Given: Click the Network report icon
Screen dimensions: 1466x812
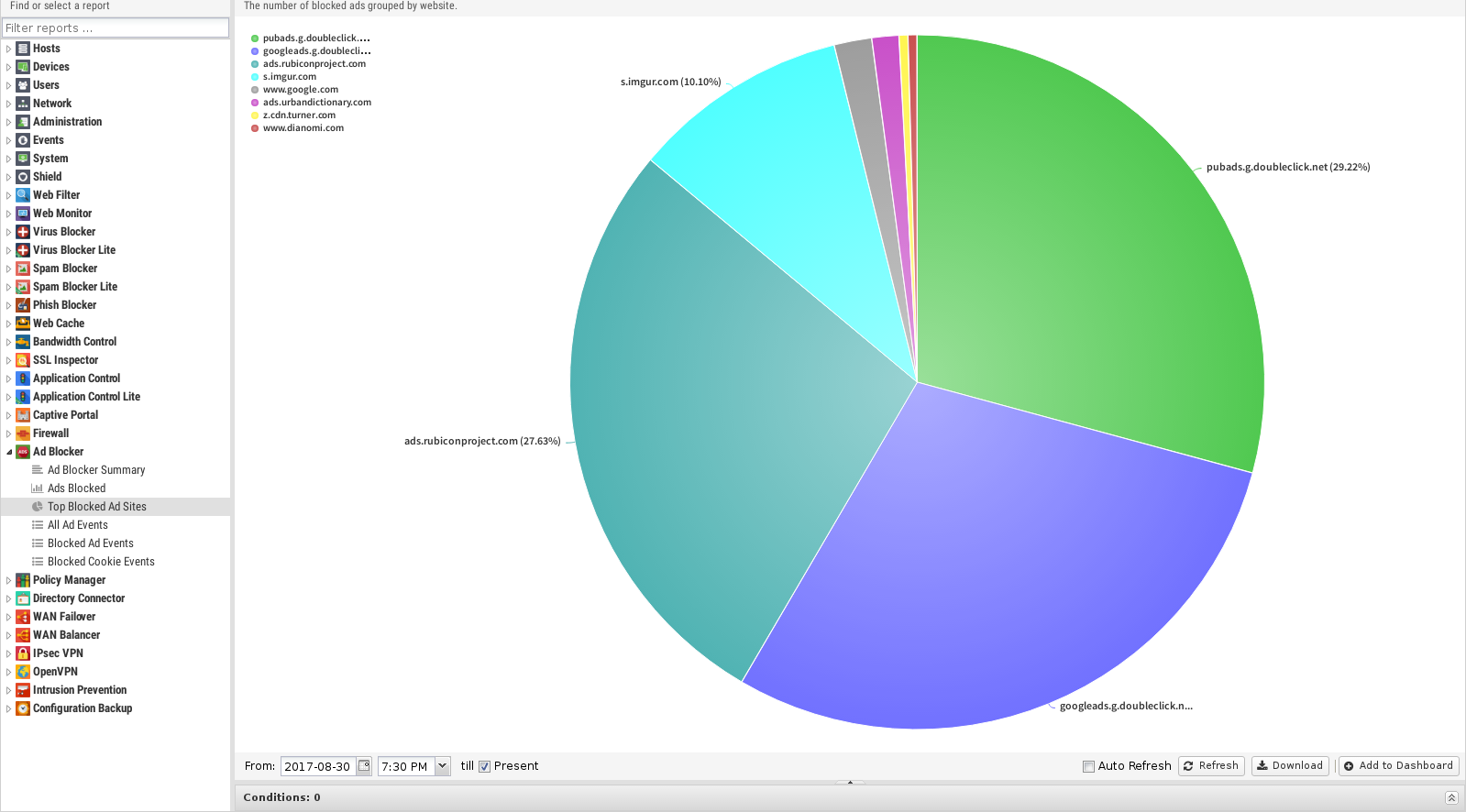Looking at the screenshot, I should pyautogui.click(x=23, y=104).
